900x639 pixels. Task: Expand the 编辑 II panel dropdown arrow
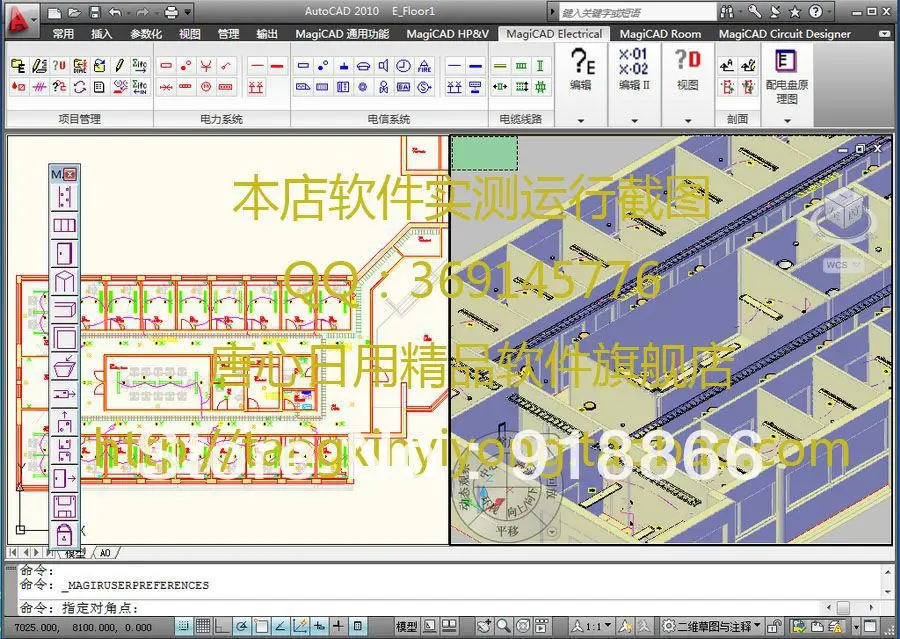coord(634,121)
